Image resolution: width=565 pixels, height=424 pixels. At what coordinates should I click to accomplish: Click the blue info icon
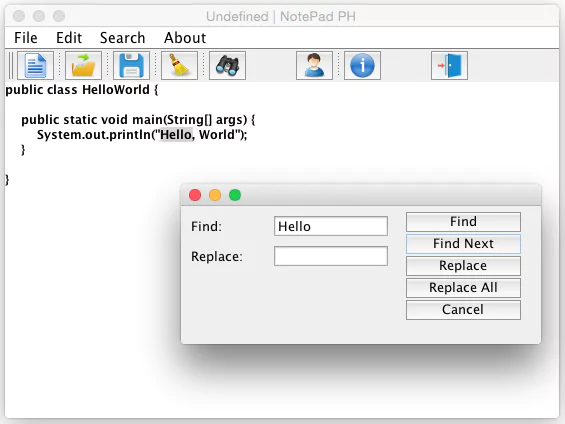(x=362, y=66)
